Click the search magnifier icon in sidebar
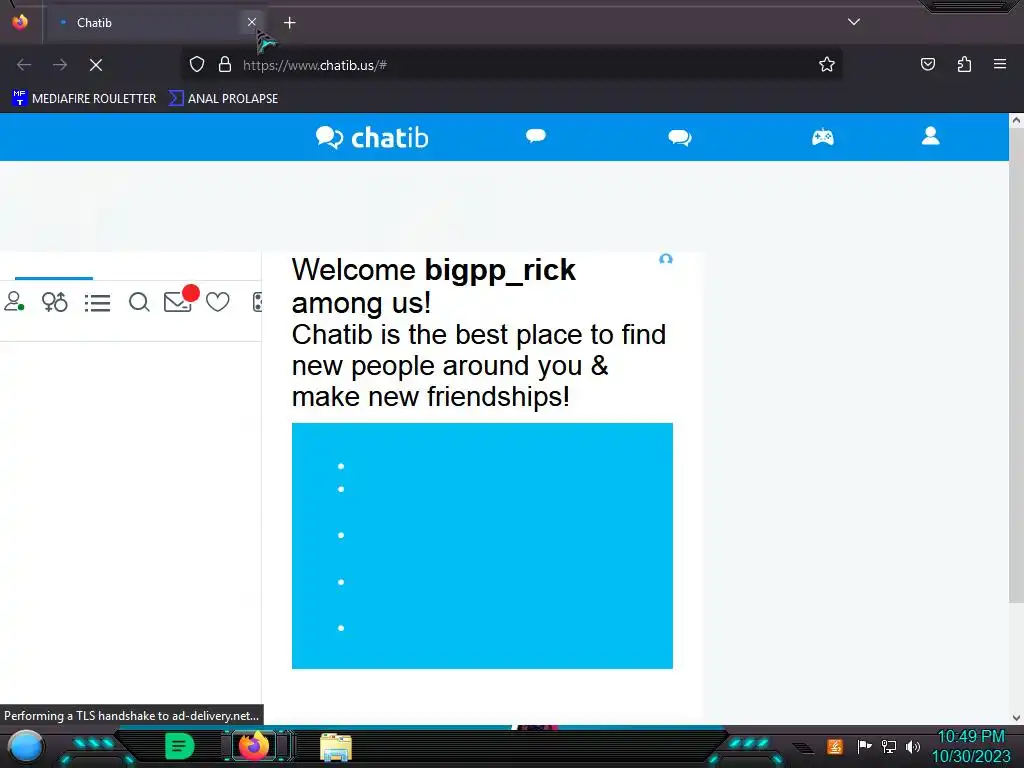 click(x=139, y=302)
